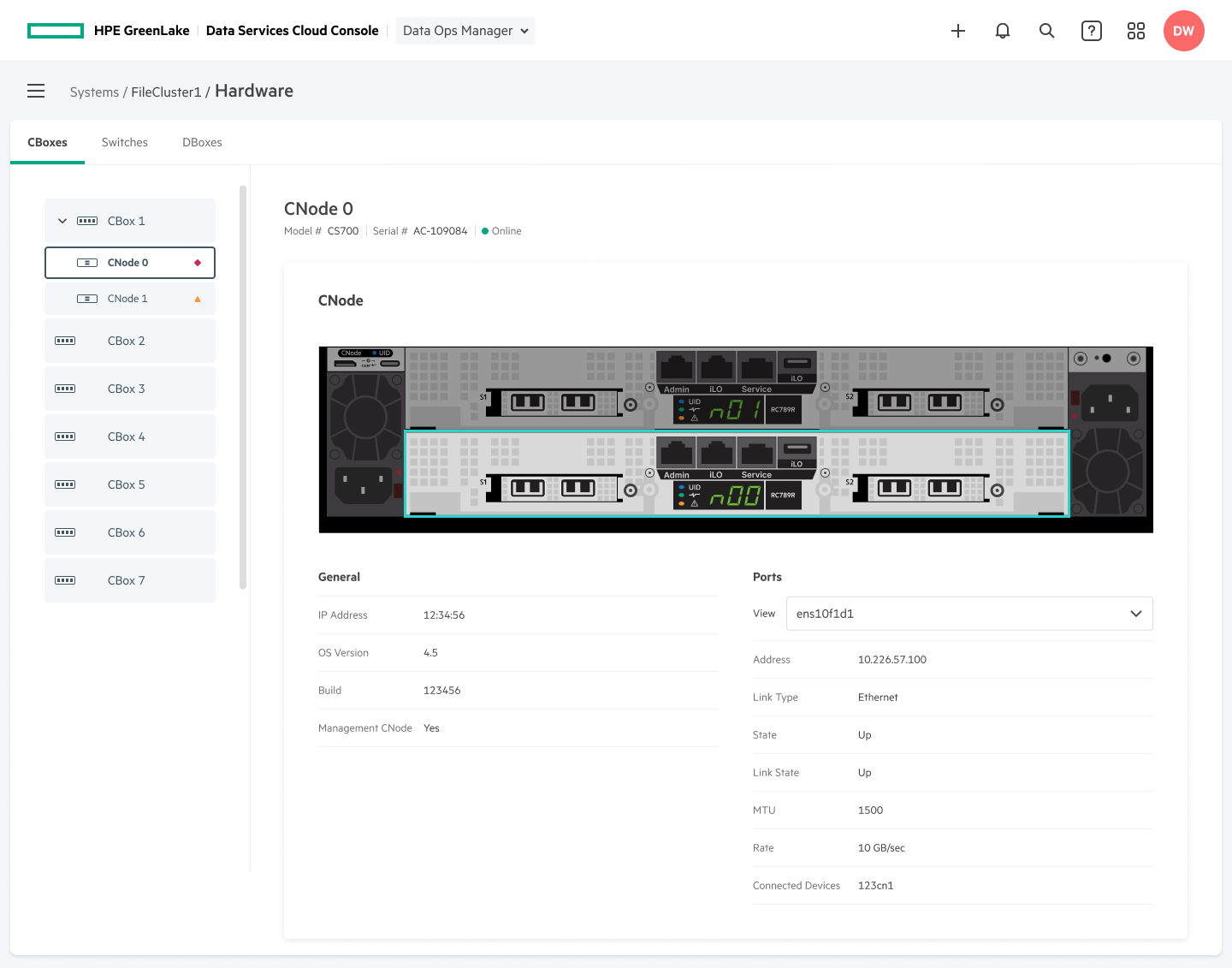Viewport: 1232px width, 968px height.
Task: Open the ports View dropdown ens10f1d1
Action: [969, 614]
